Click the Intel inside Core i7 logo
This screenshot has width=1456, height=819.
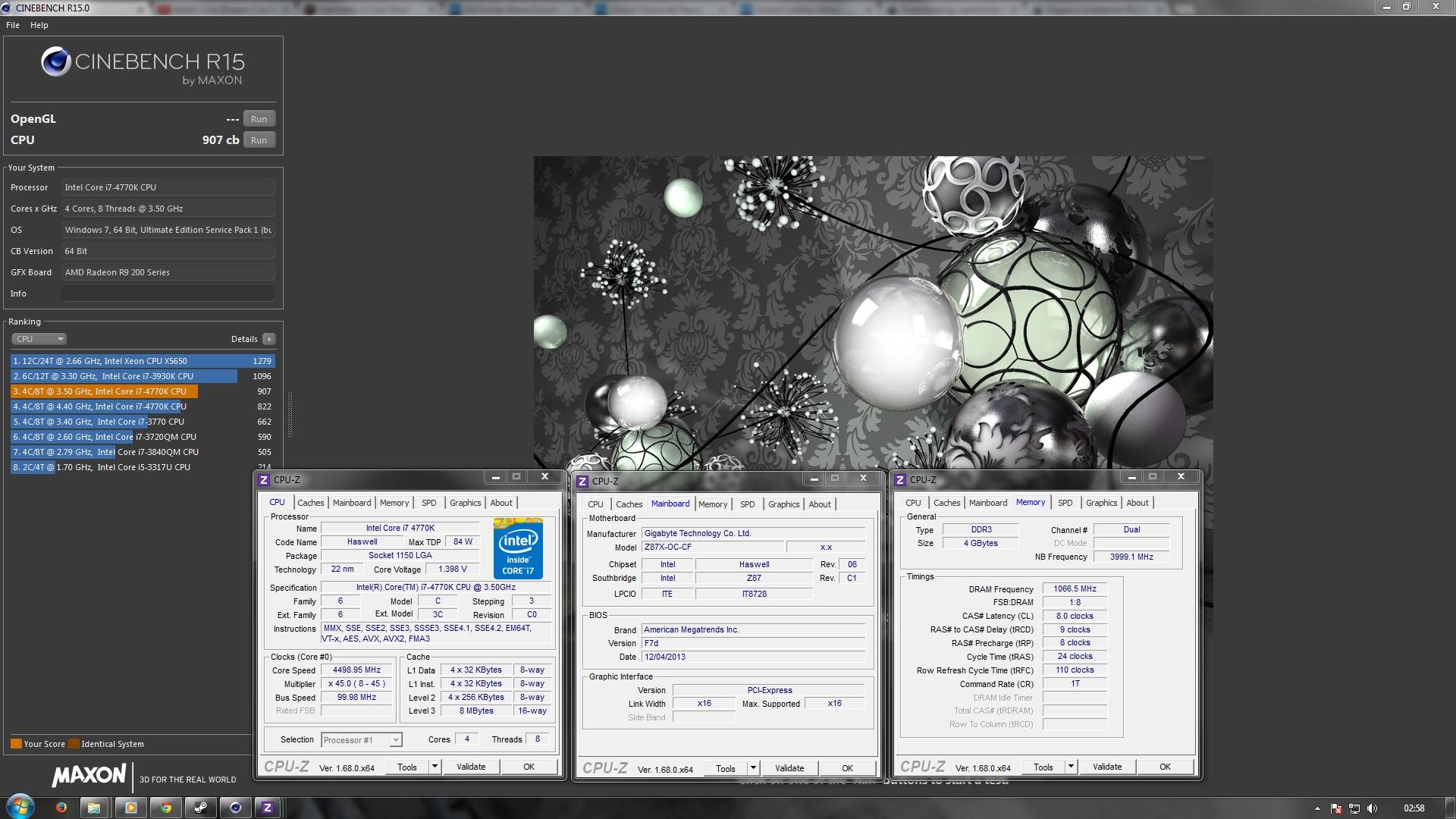(x=518, y=548)
